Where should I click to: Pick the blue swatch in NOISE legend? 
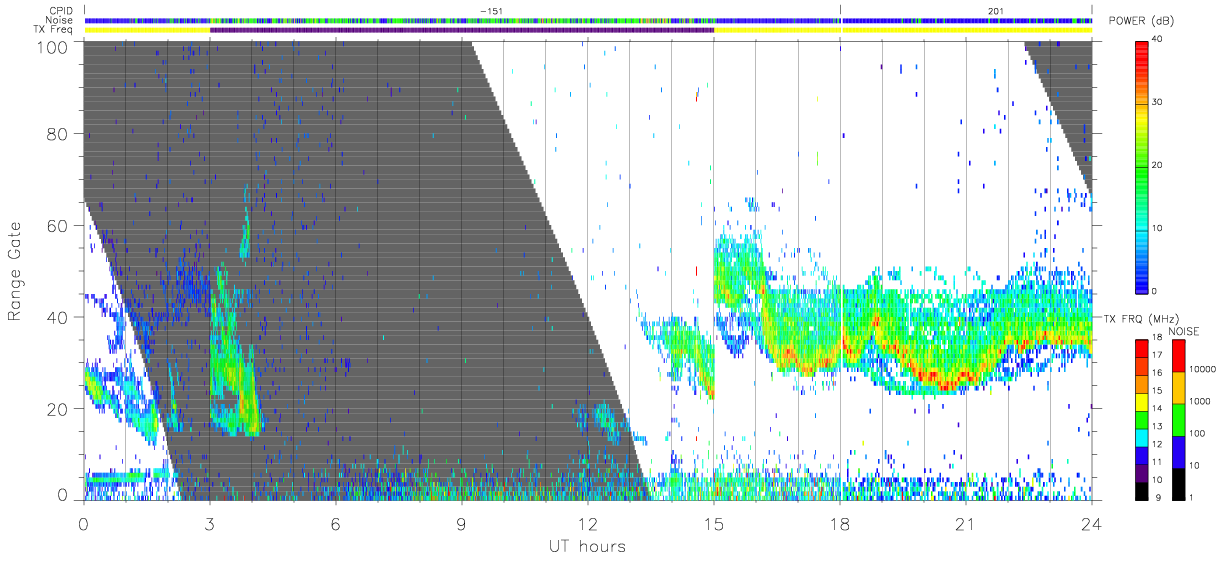(1179, 451)
